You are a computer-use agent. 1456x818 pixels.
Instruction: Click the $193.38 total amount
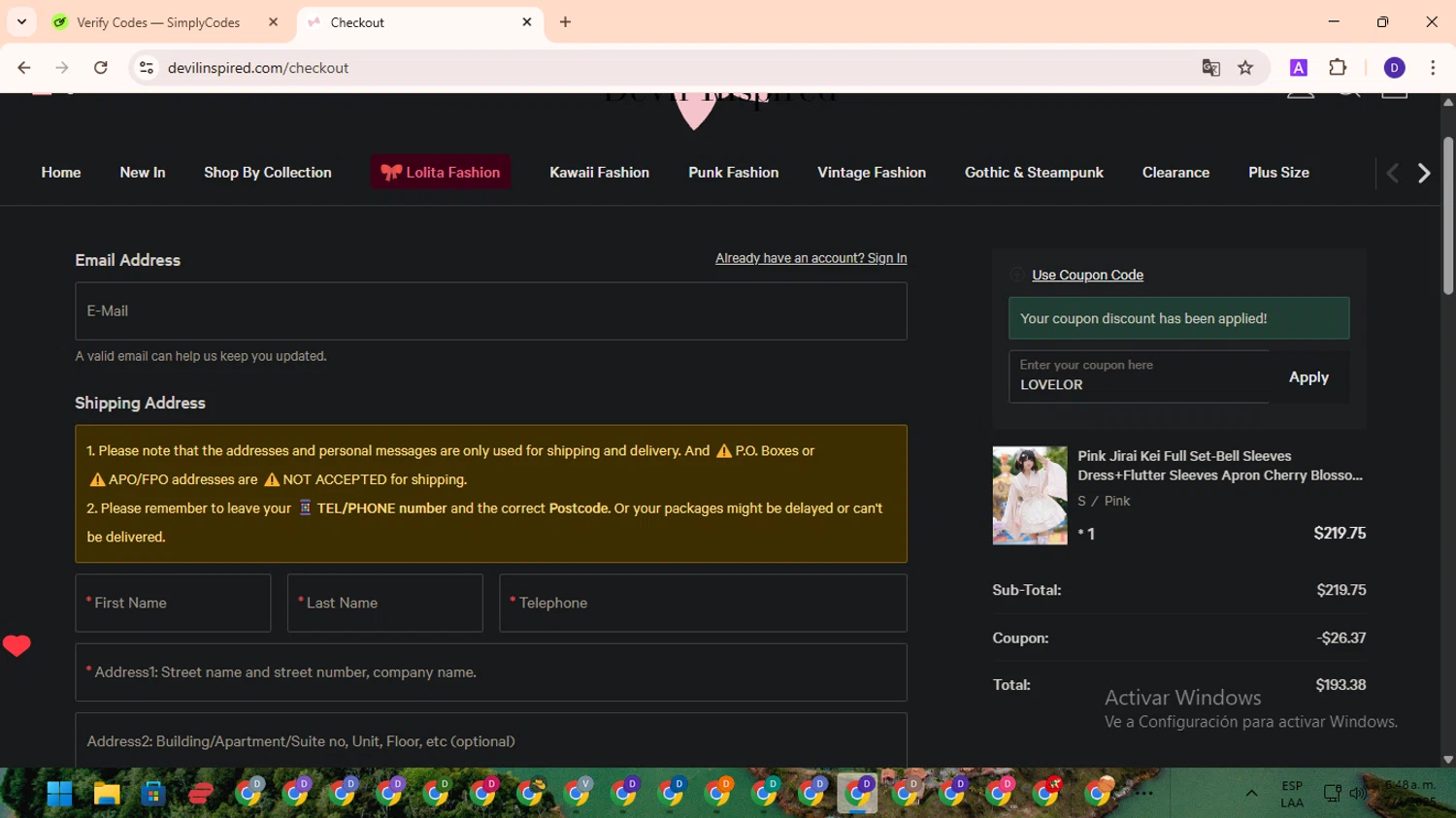click(1340, 685)
